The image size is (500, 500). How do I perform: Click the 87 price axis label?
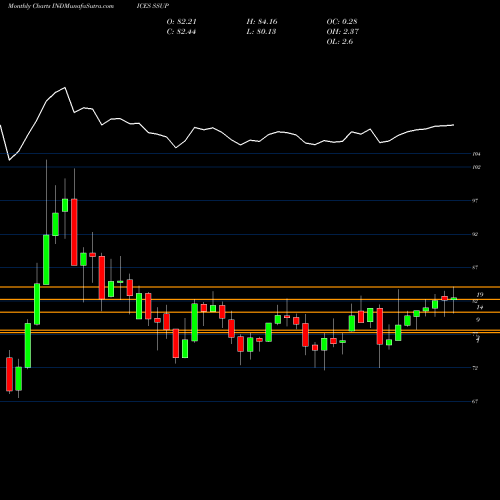[475, 267]
